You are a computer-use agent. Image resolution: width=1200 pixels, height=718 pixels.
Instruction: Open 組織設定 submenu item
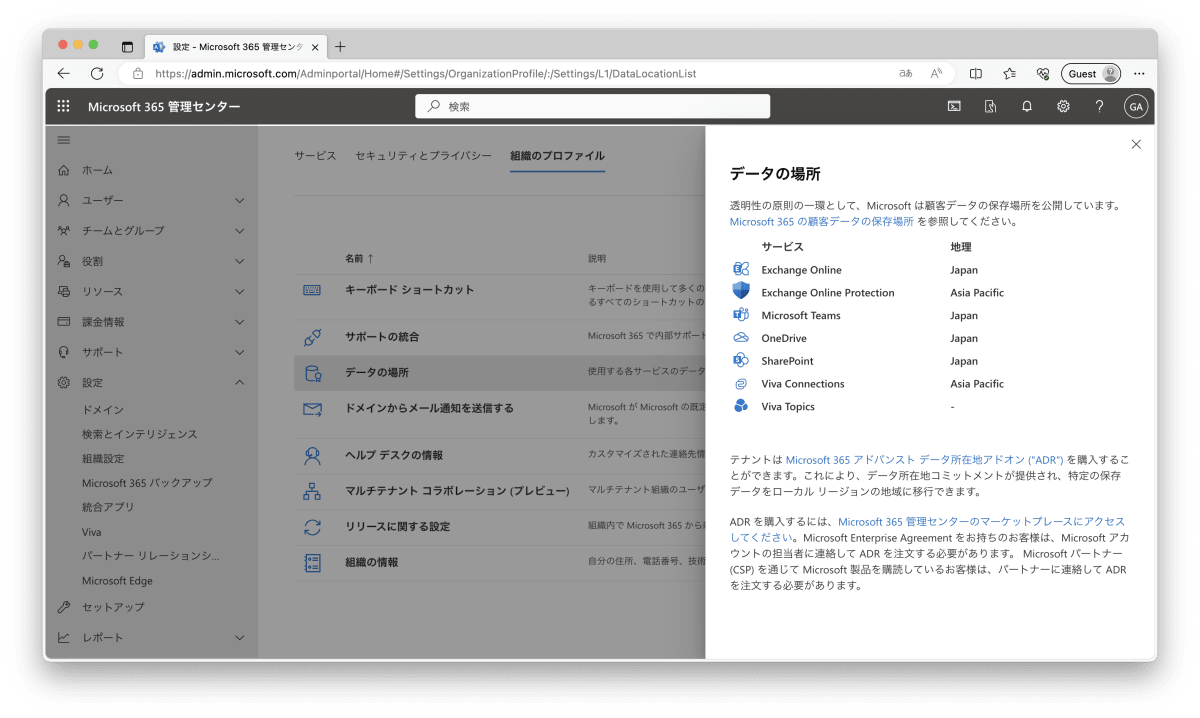pyautogui.click(x=103, y=459)
